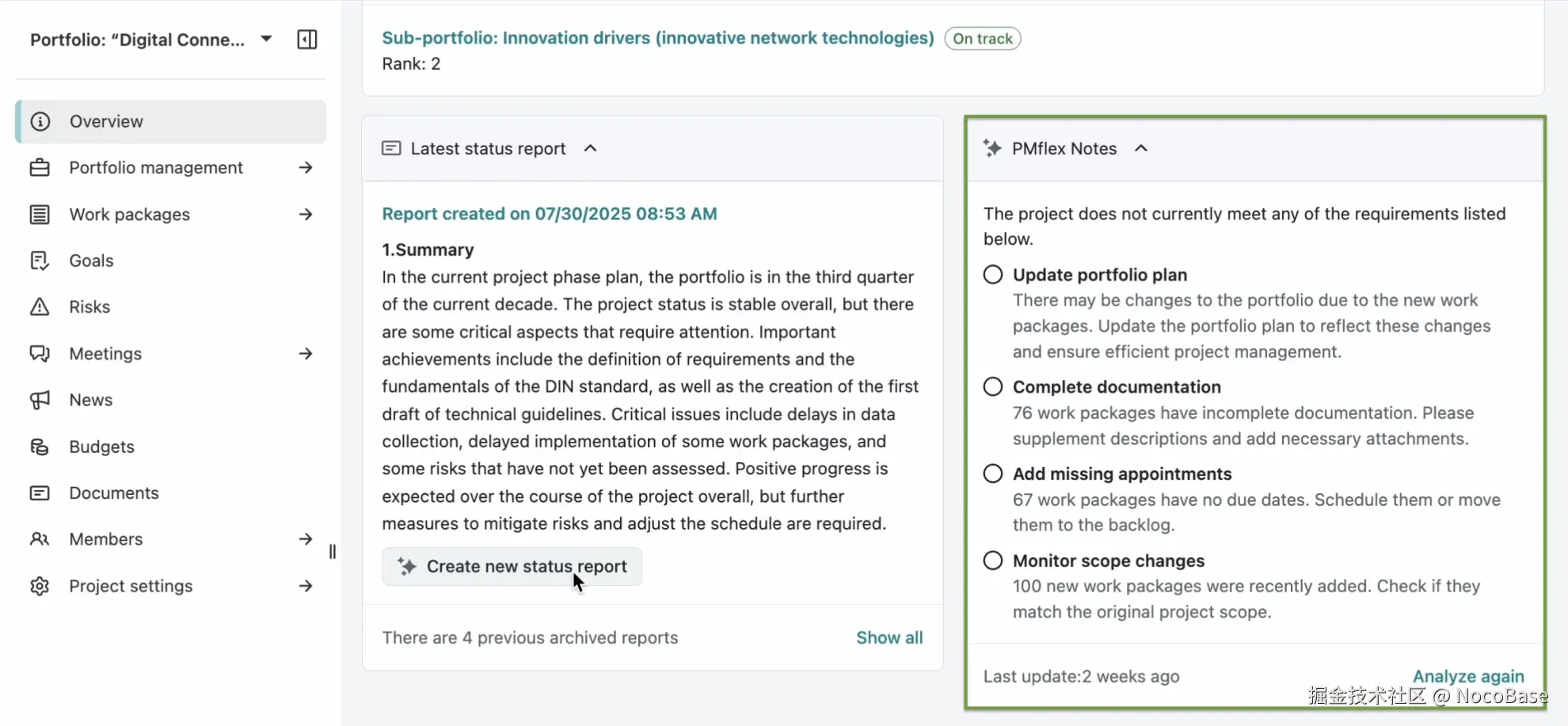Click the Documents icon in sidebar
Image resolution: width=1568 pixels, height=726 pixels.
[x=40, y=493]
